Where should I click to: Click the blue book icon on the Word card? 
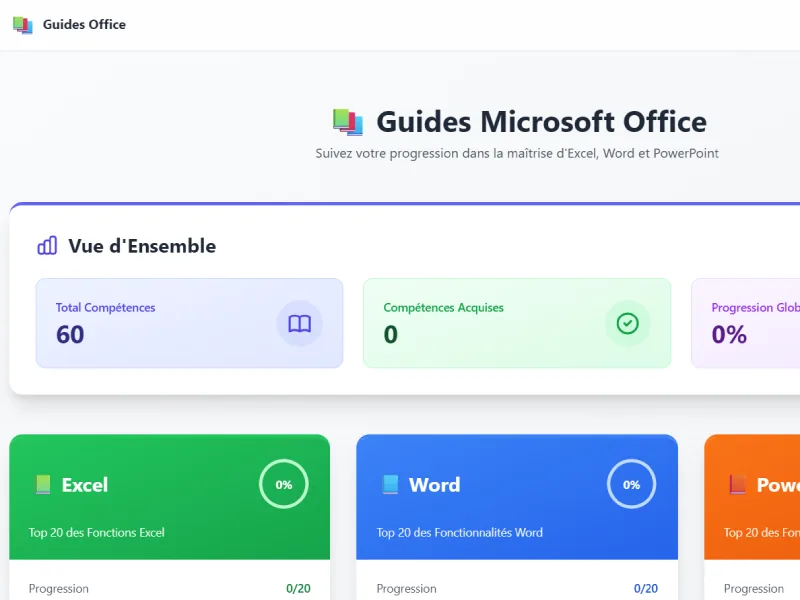click(x=390, y=485)
